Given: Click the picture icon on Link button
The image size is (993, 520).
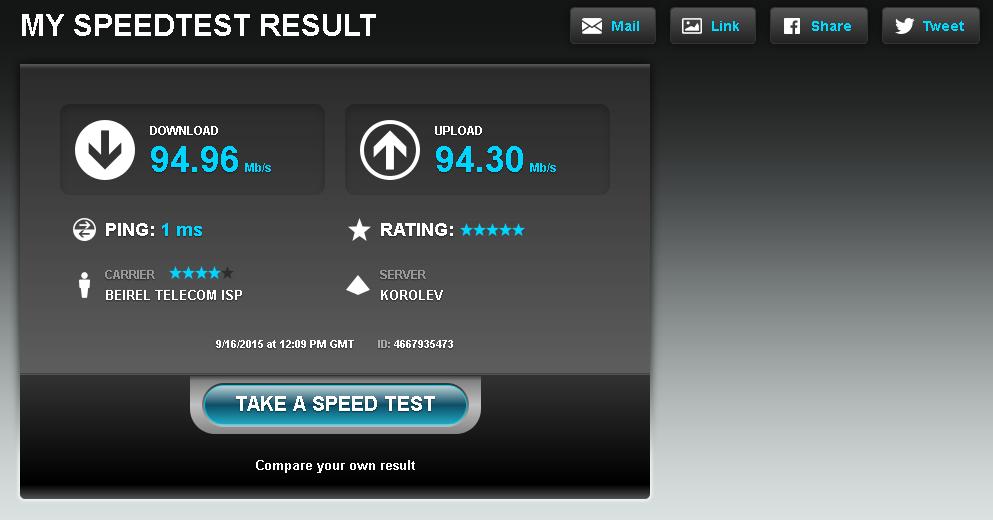Looking at the screenshot, I should click(692, 26).
